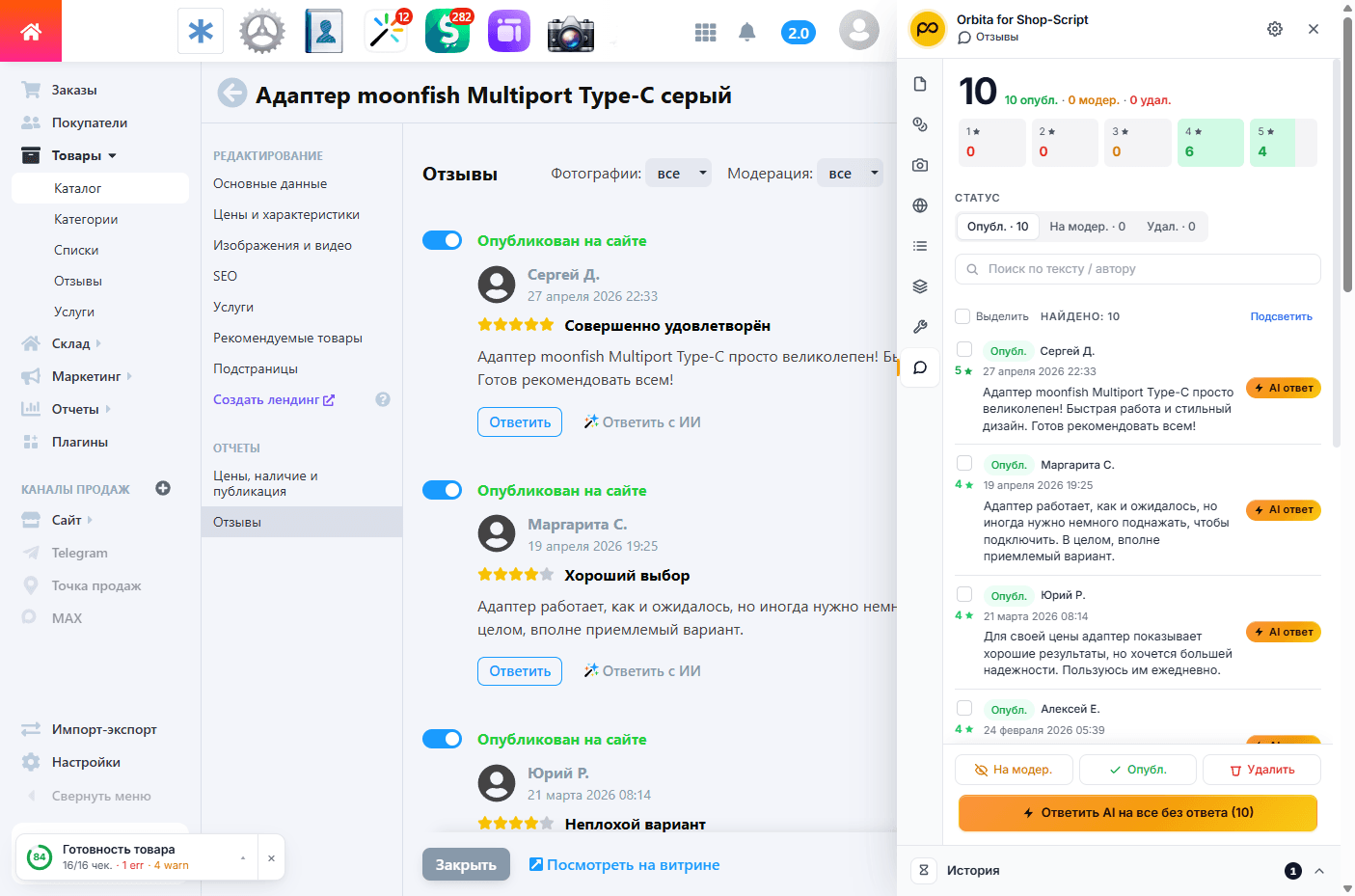The image size is (1355, 896).
Task: Focus the Поиск по тексту / автору field
Action: pos(1138,269)
